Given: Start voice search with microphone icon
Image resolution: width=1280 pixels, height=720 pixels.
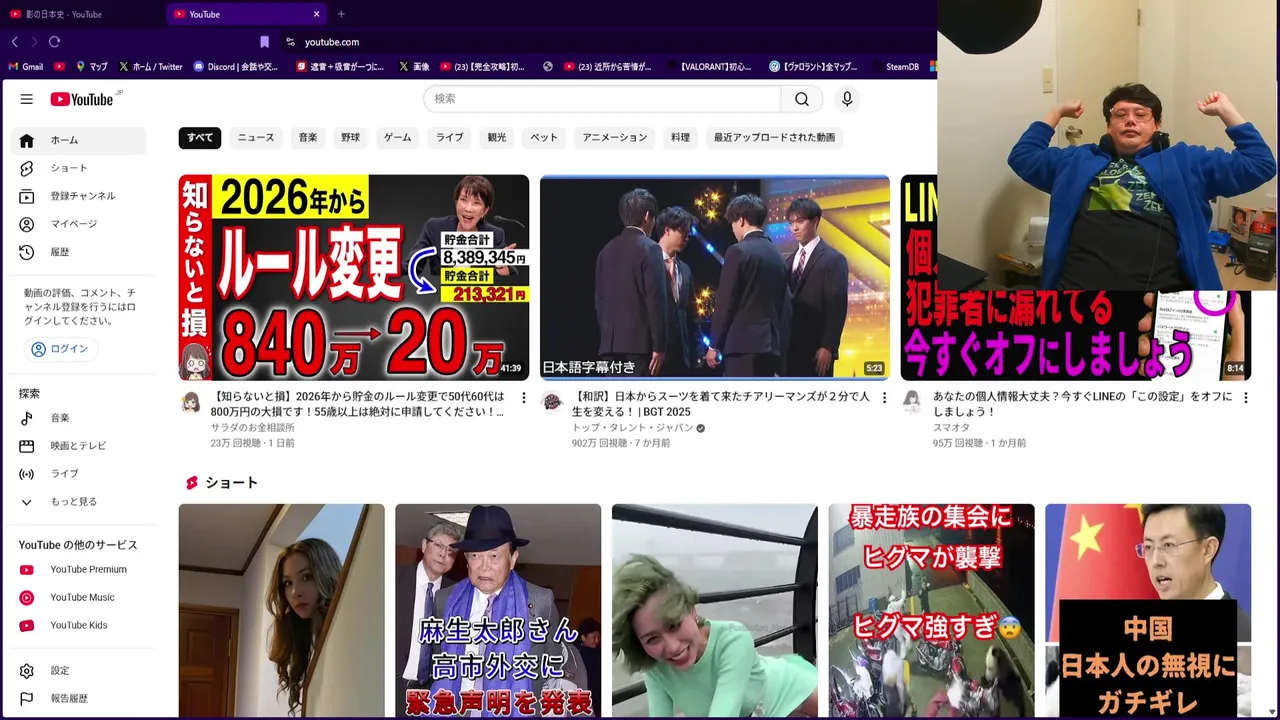Looking at the screenshot, I should [847, 99].
